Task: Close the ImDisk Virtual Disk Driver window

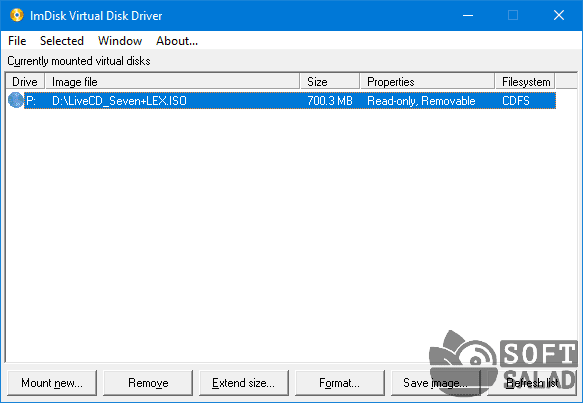Action: pos(559,15)
